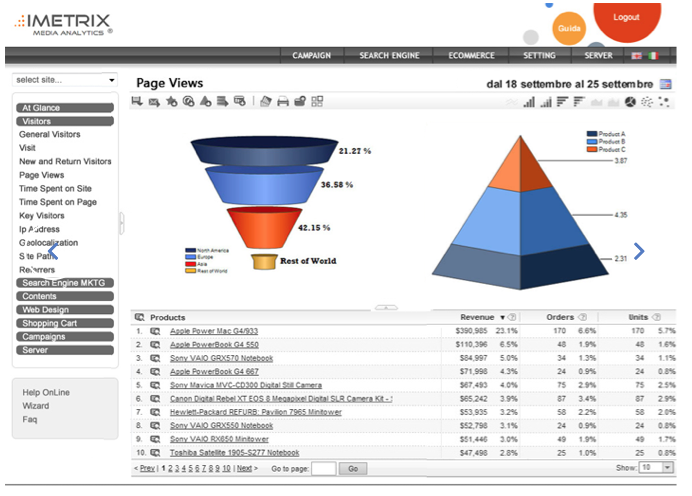Sort by Revenue descending arrow
The width and height of the screenshot is (692, 496).
[501, 317]
